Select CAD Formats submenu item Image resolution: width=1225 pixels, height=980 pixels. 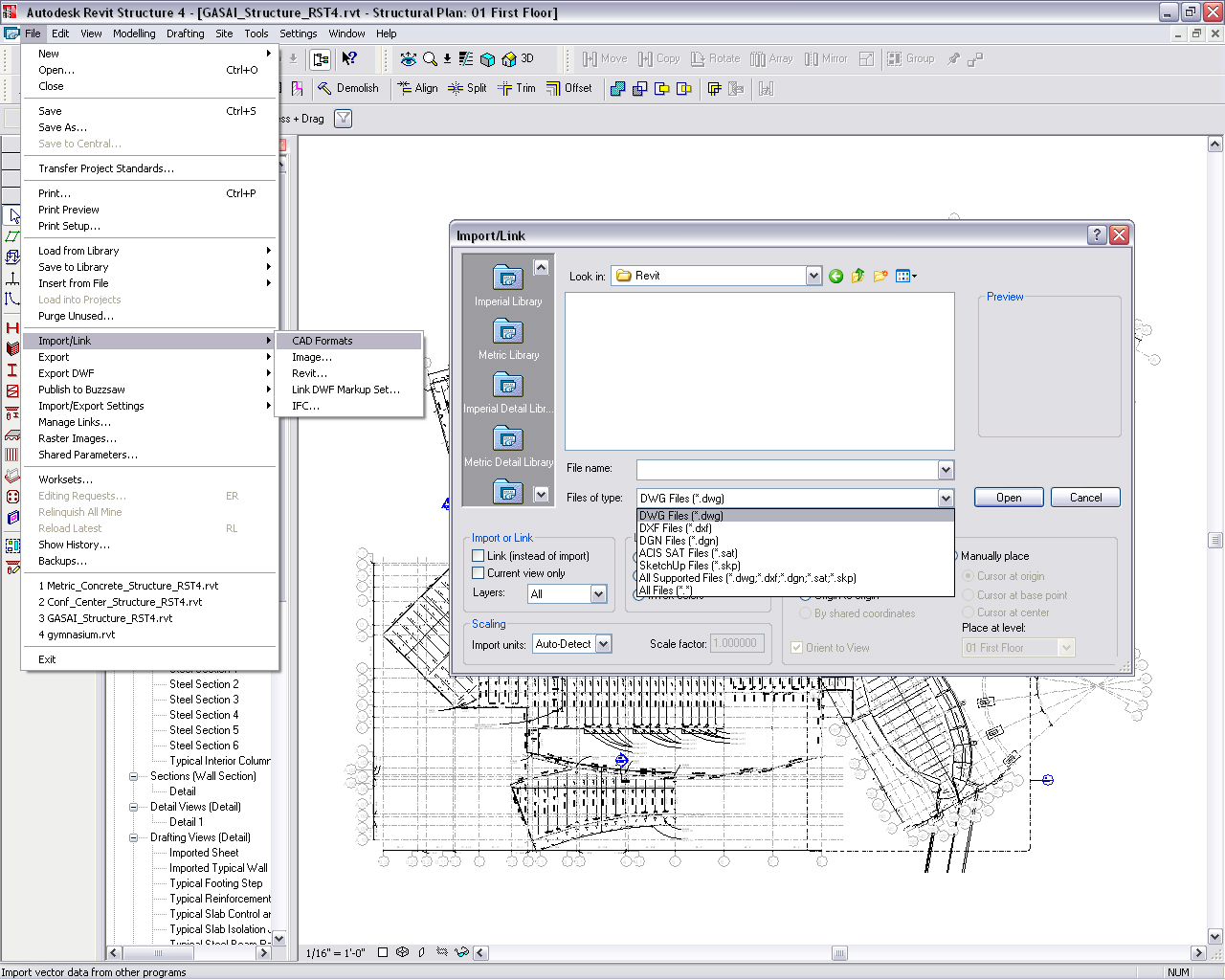(349, 341)
